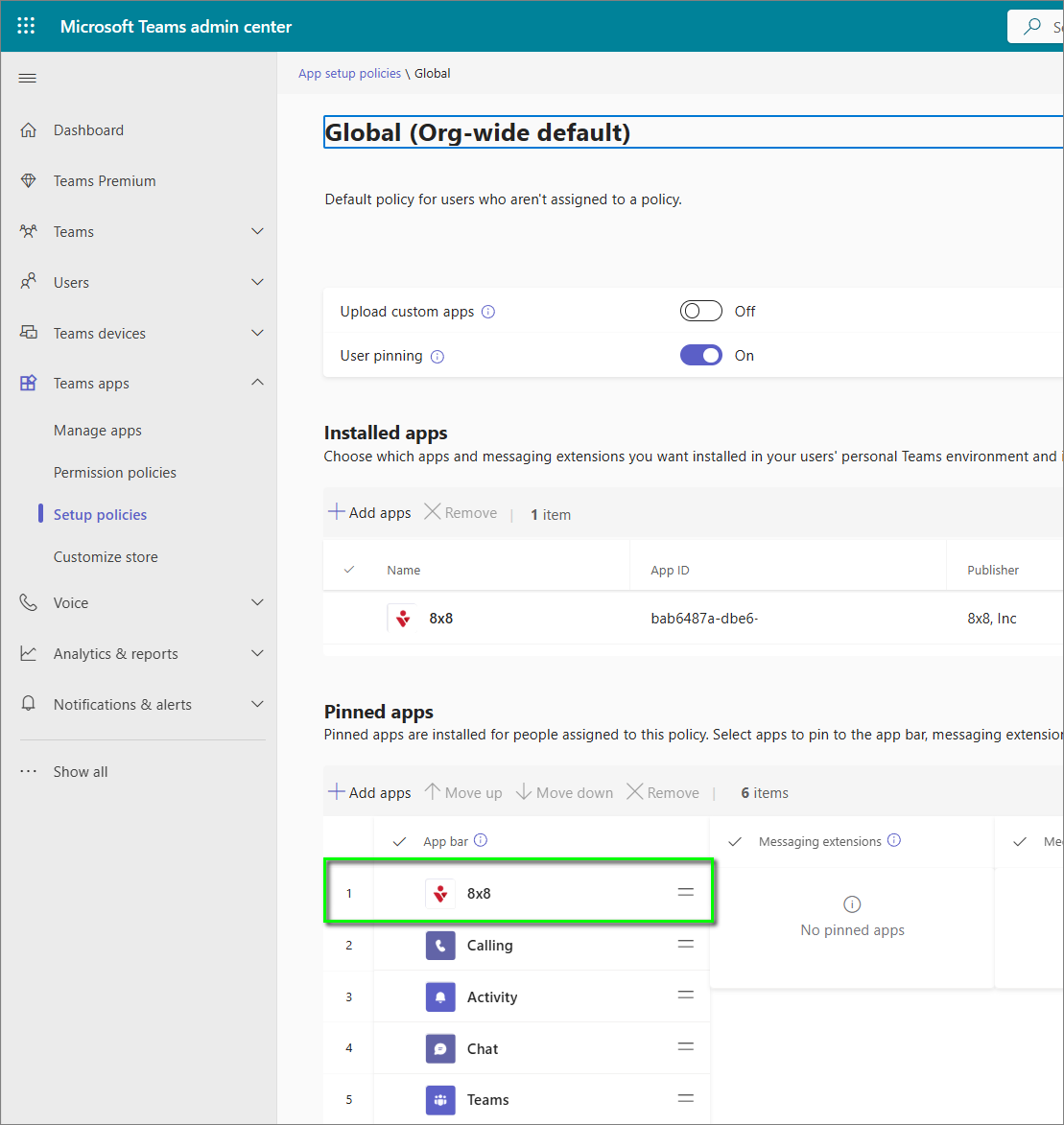
Task: Click the Calling app icon in pinned list
Action: click(x=440, y=946)
